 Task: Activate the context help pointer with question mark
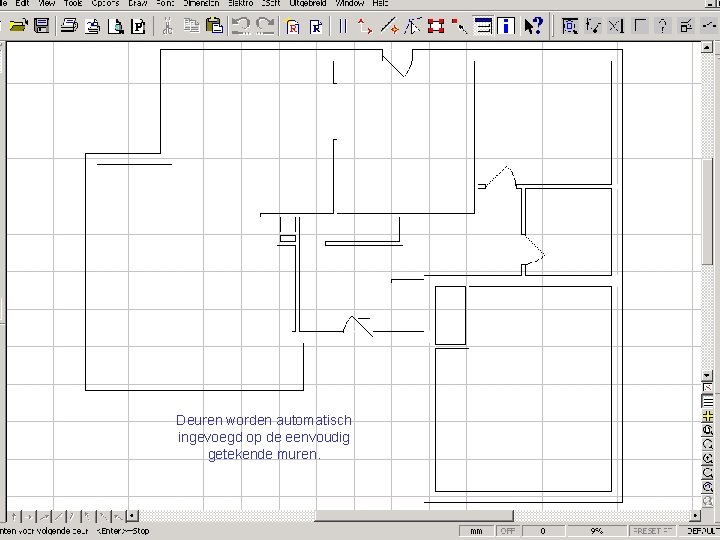pos(533,25)
